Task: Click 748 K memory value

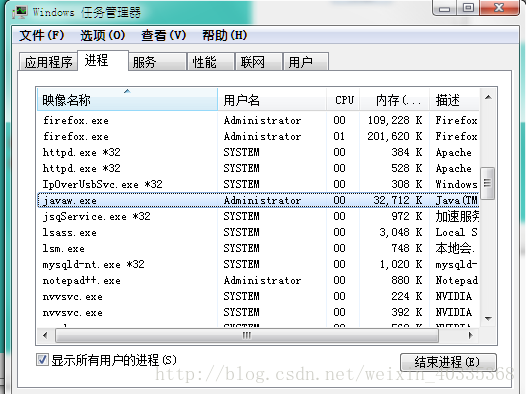Action: (x=407, y=248)
